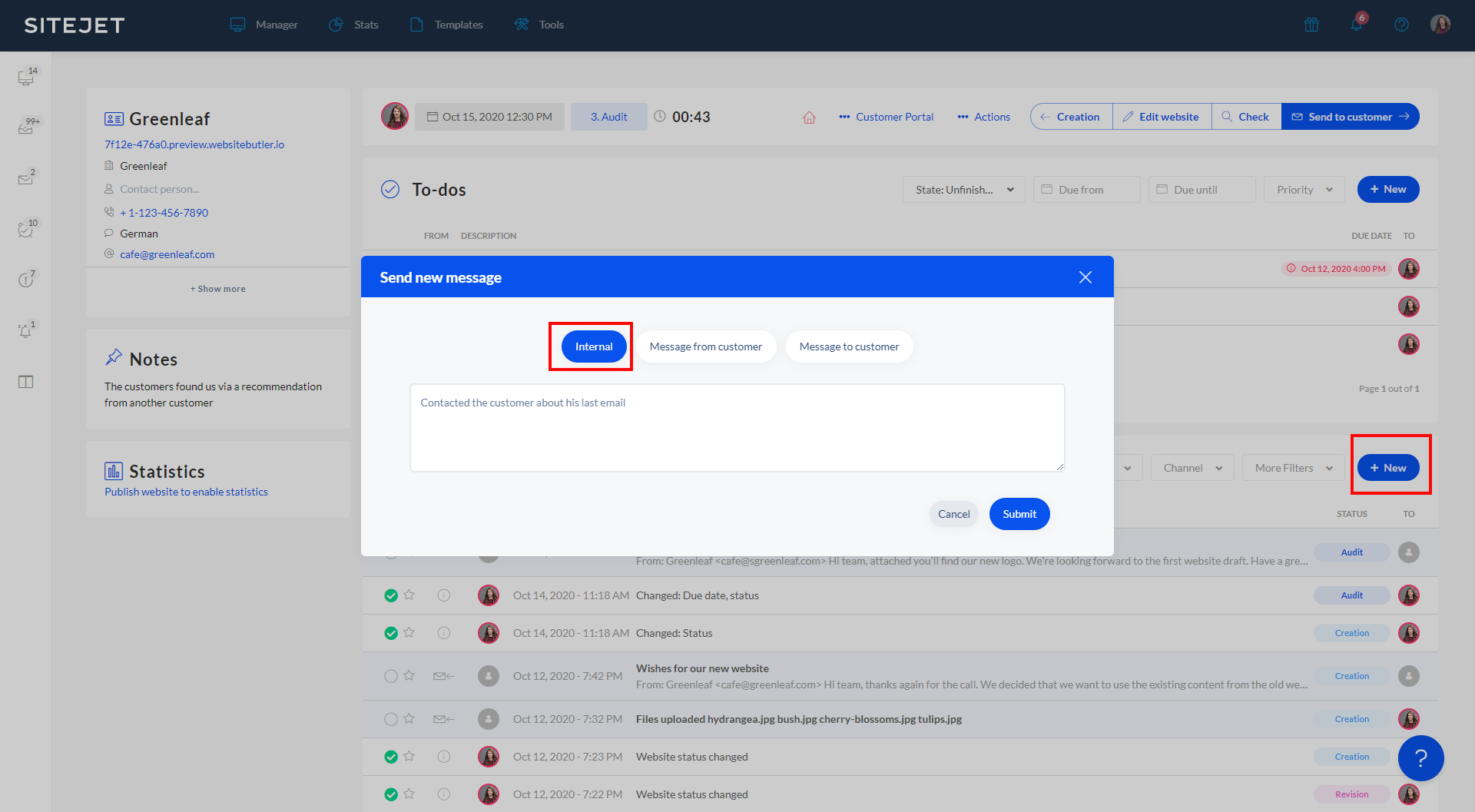Click the profile avatar in the top bar

pyautogui.click(x=1441, y=25)
